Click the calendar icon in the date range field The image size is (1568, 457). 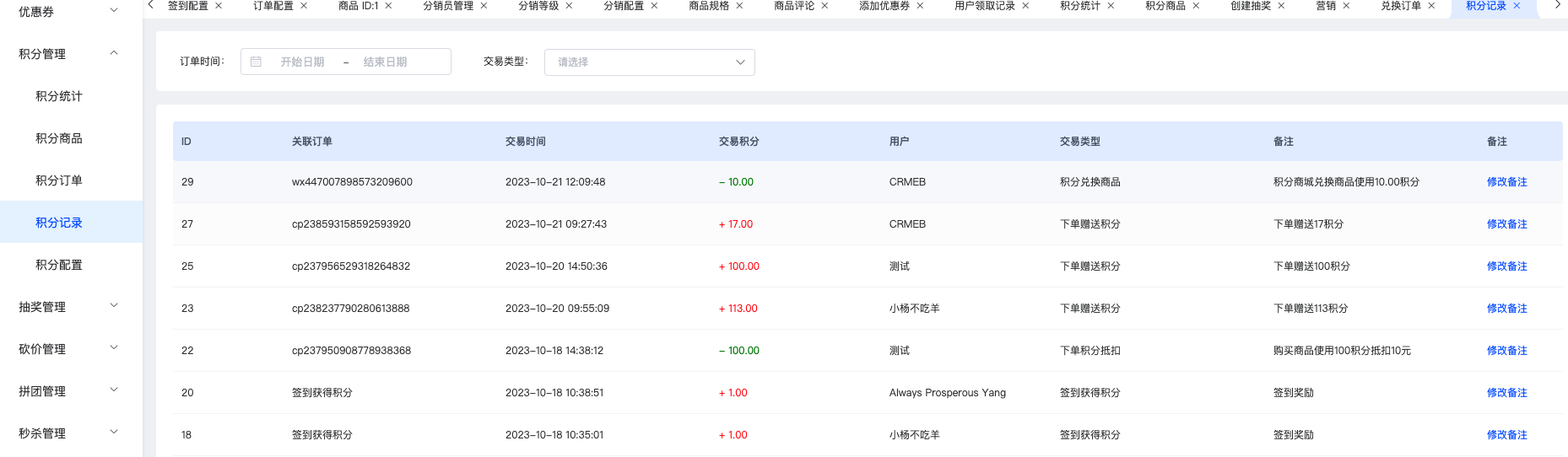[256, 62]
